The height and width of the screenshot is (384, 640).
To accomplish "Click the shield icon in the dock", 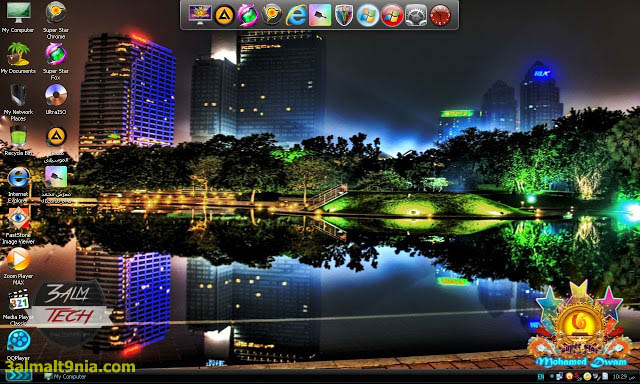I will coord(344,16).
